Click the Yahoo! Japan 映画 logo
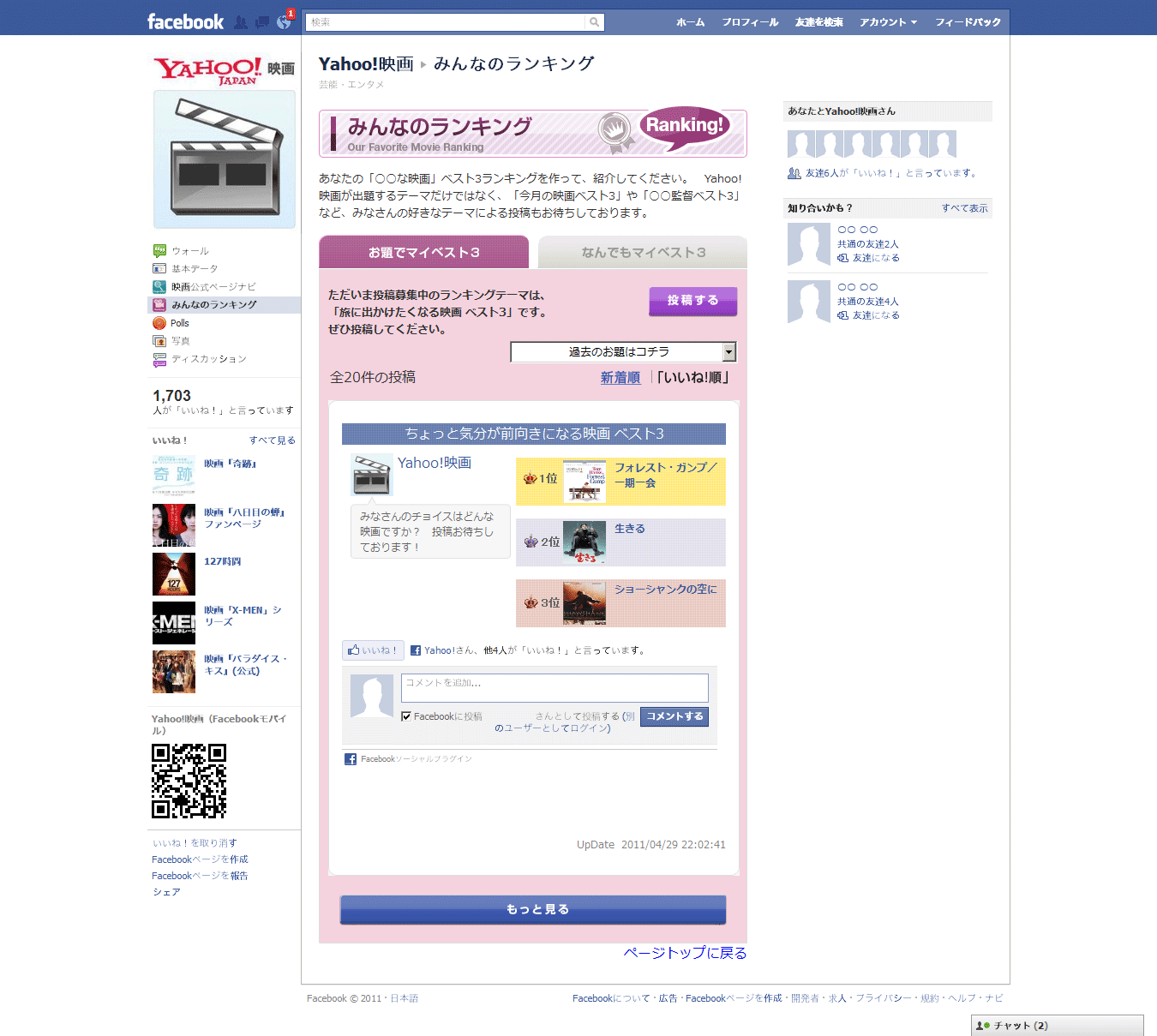The image size is (1157, 1036). (x=224, y=70)
